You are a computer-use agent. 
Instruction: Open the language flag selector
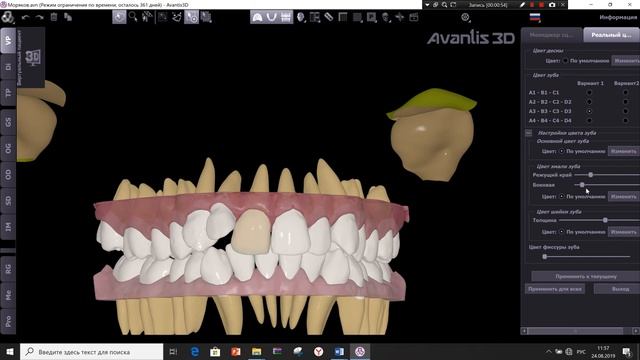[x=535, y=18]
